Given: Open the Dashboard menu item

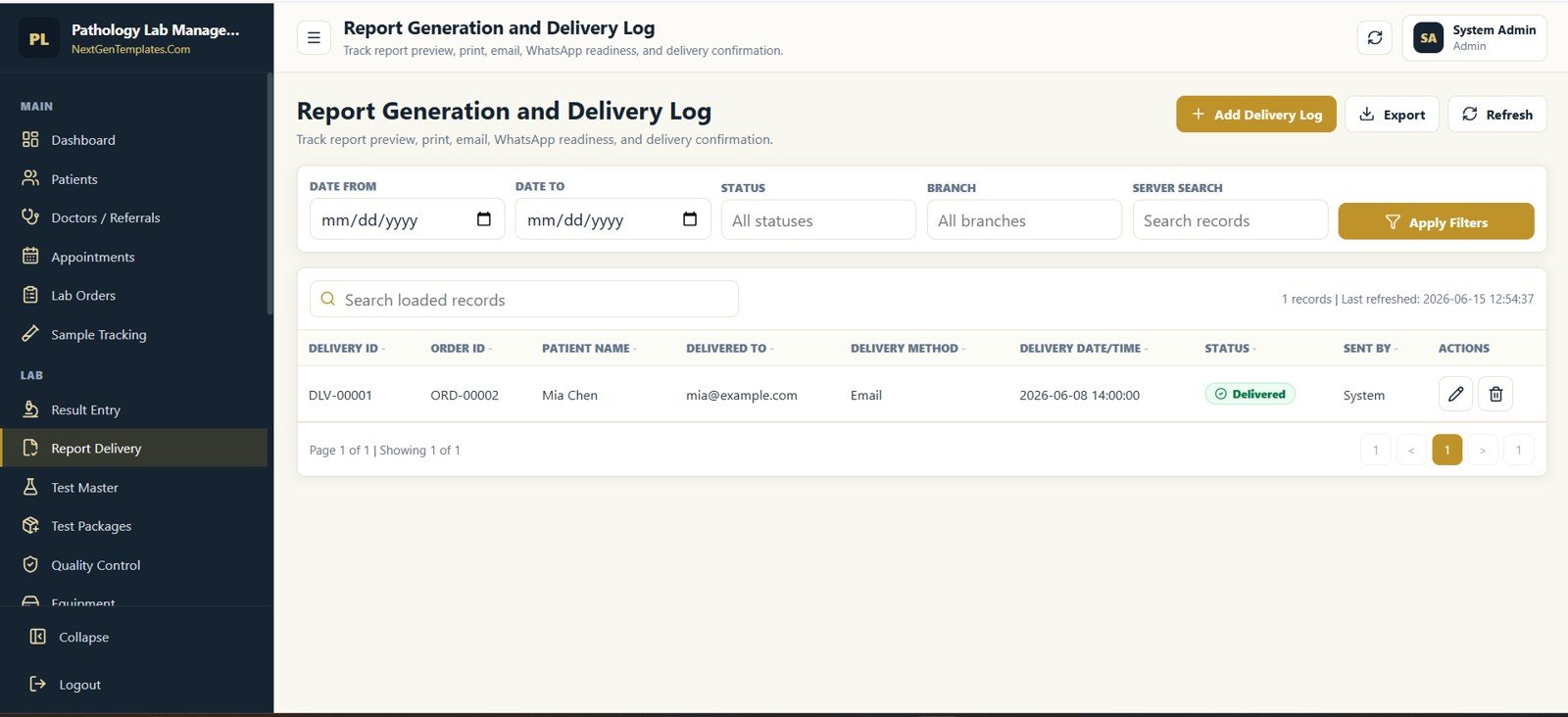Looking at the screenshot, I should coord(133,140).
